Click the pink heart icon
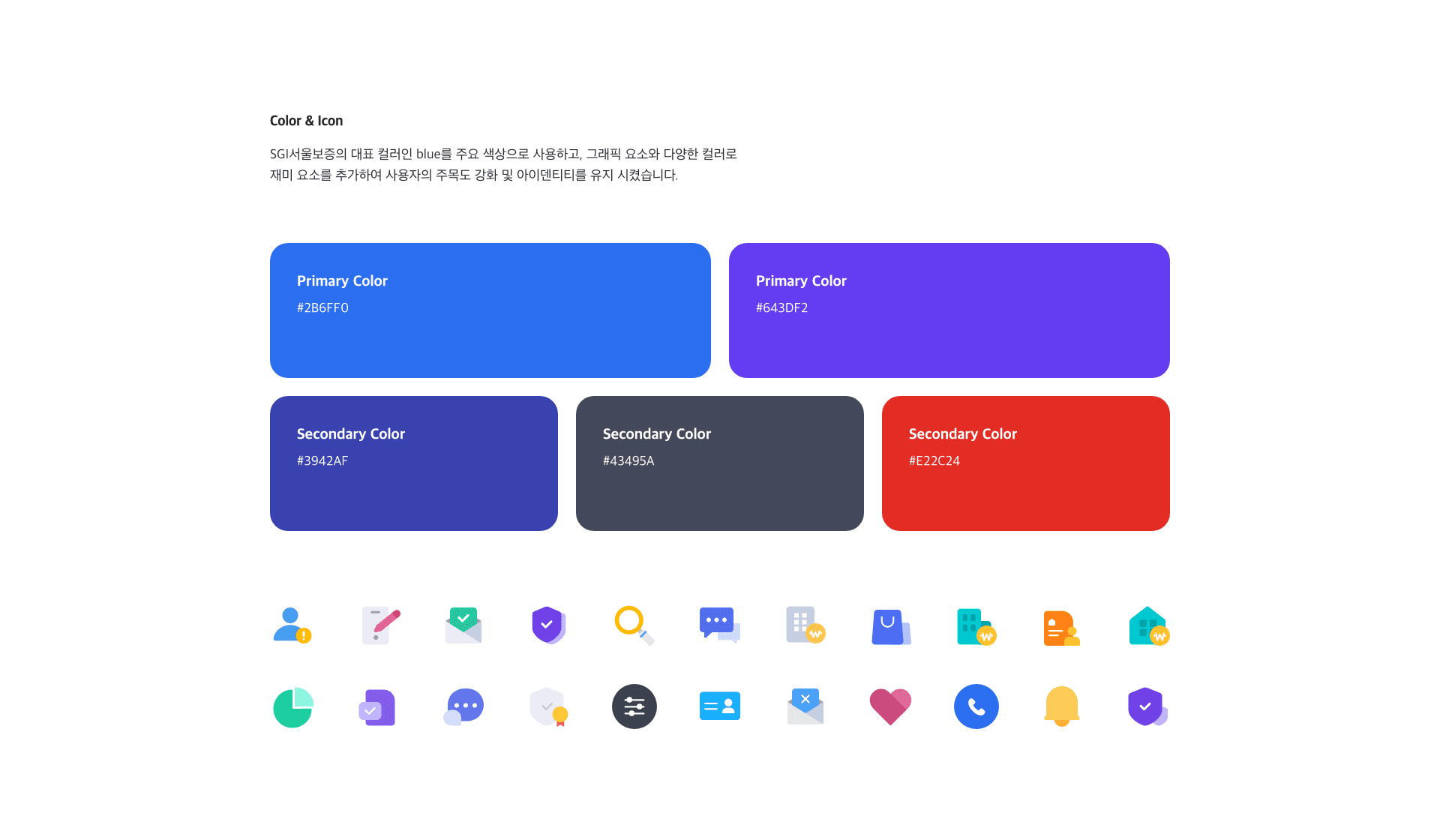The height and width of the screenshot is (840, 1440). [x=890, y=706]
